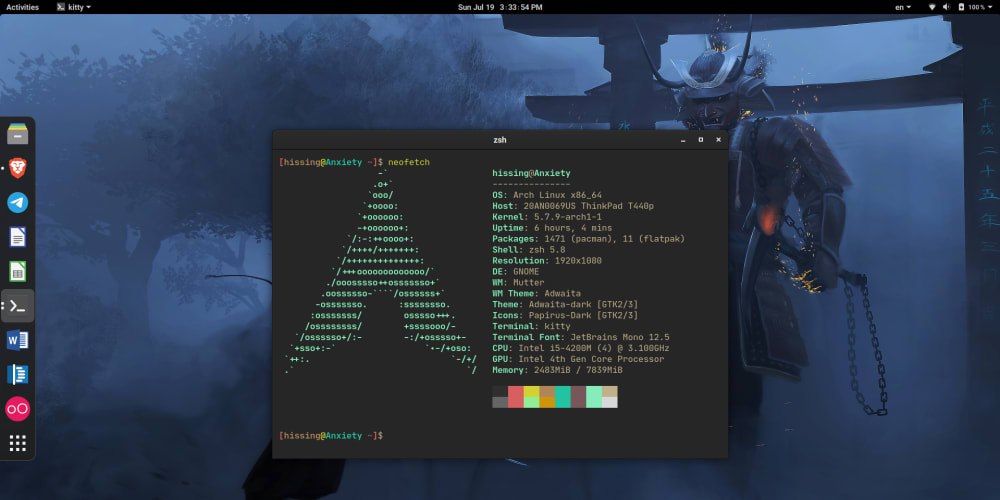Screen dimensions: 1000x500
Task: Open the Files manager from the dock
Action: point(18,134)
